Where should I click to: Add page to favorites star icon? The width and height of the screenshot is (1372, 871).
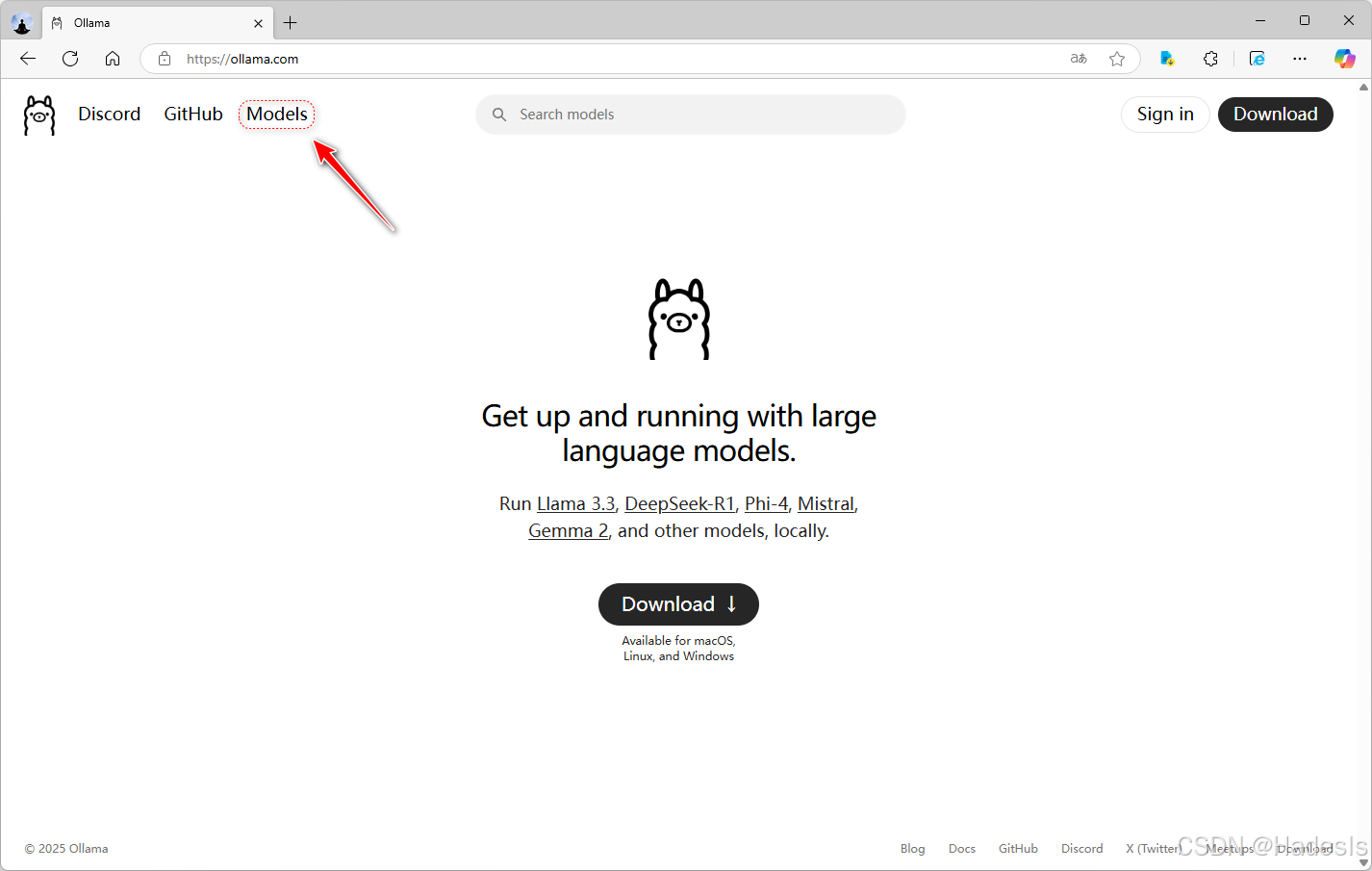tap(1117, 59)
